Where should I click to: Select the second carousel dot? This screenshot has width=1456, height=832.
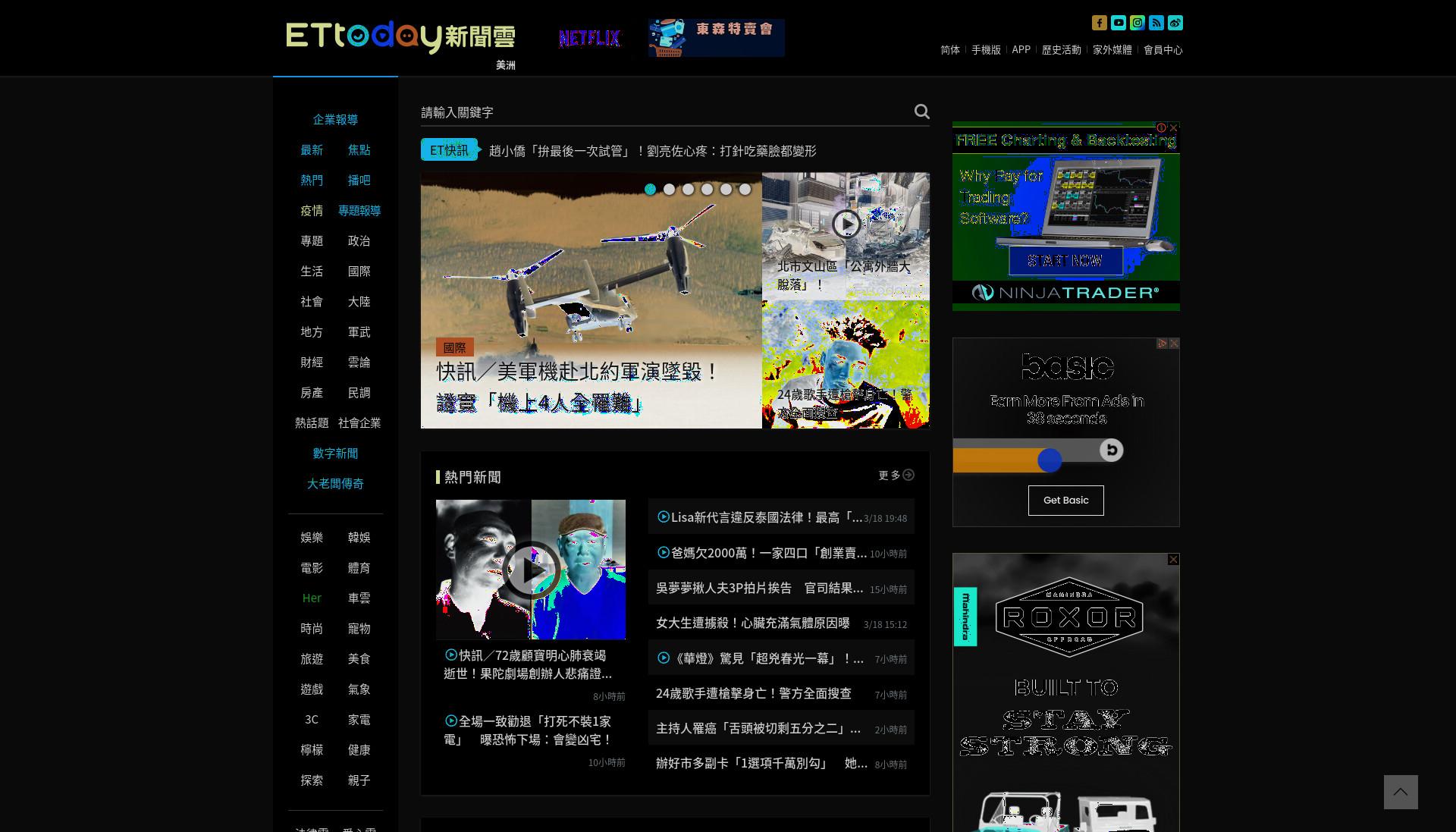669,190
